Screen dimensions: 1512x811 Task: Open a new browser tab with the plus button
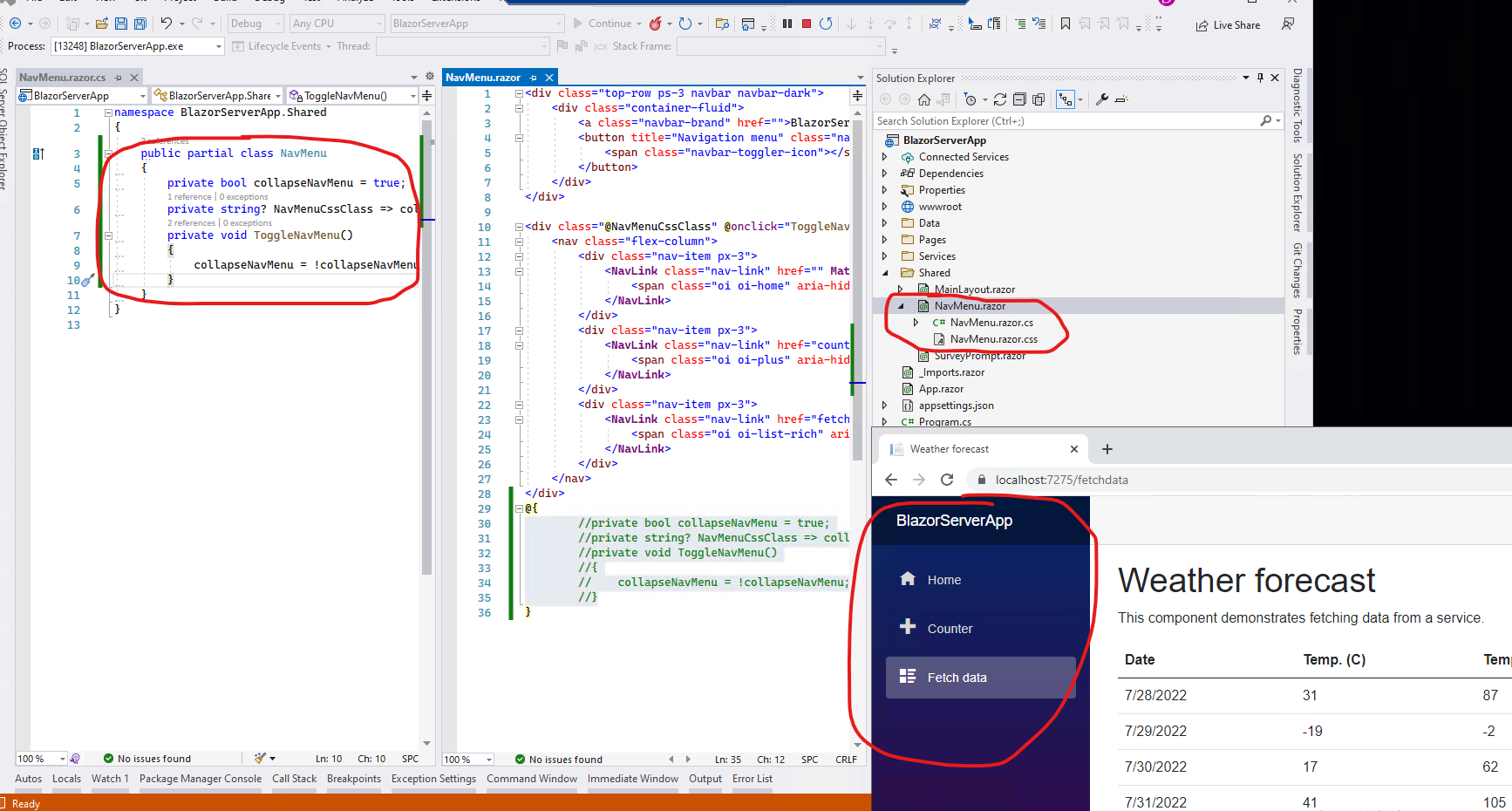(1107, 449)
